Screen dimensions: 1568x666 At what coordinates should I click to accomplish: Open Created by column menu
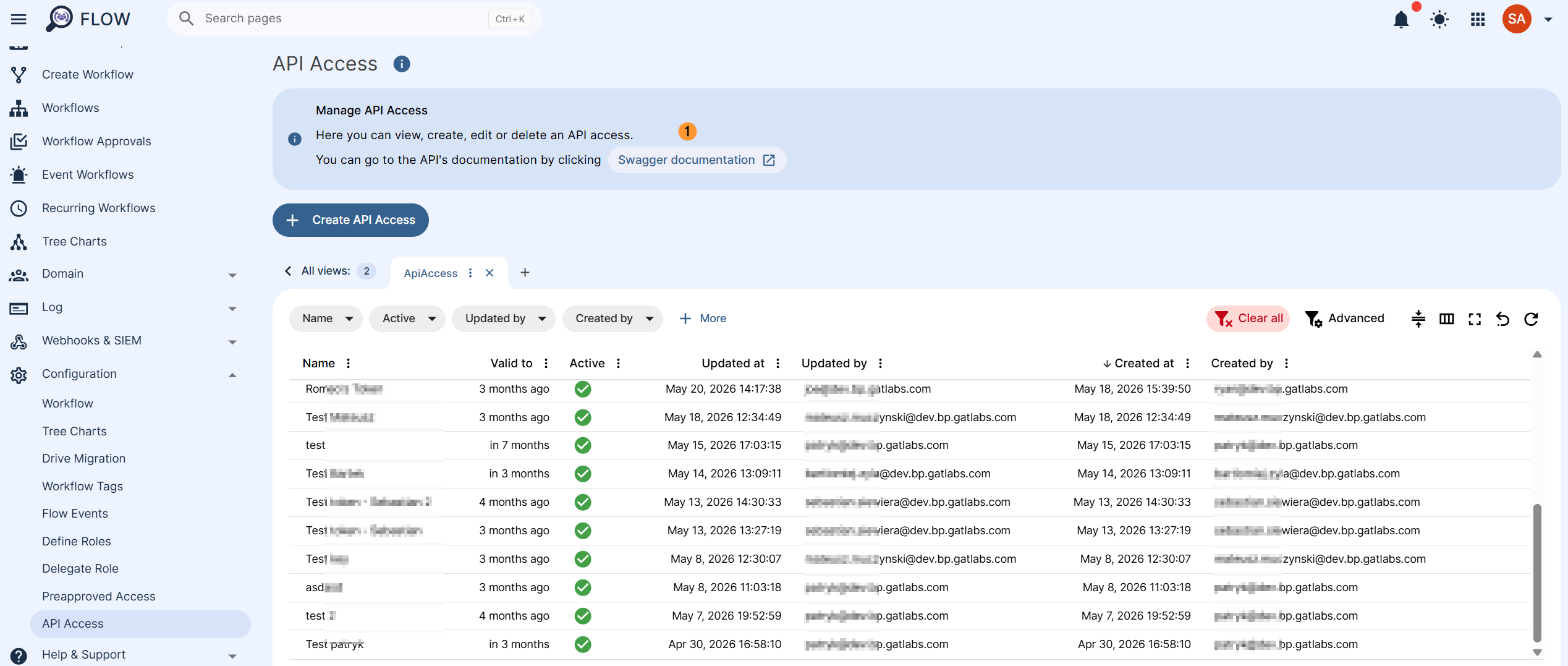tap(1287, 364)
